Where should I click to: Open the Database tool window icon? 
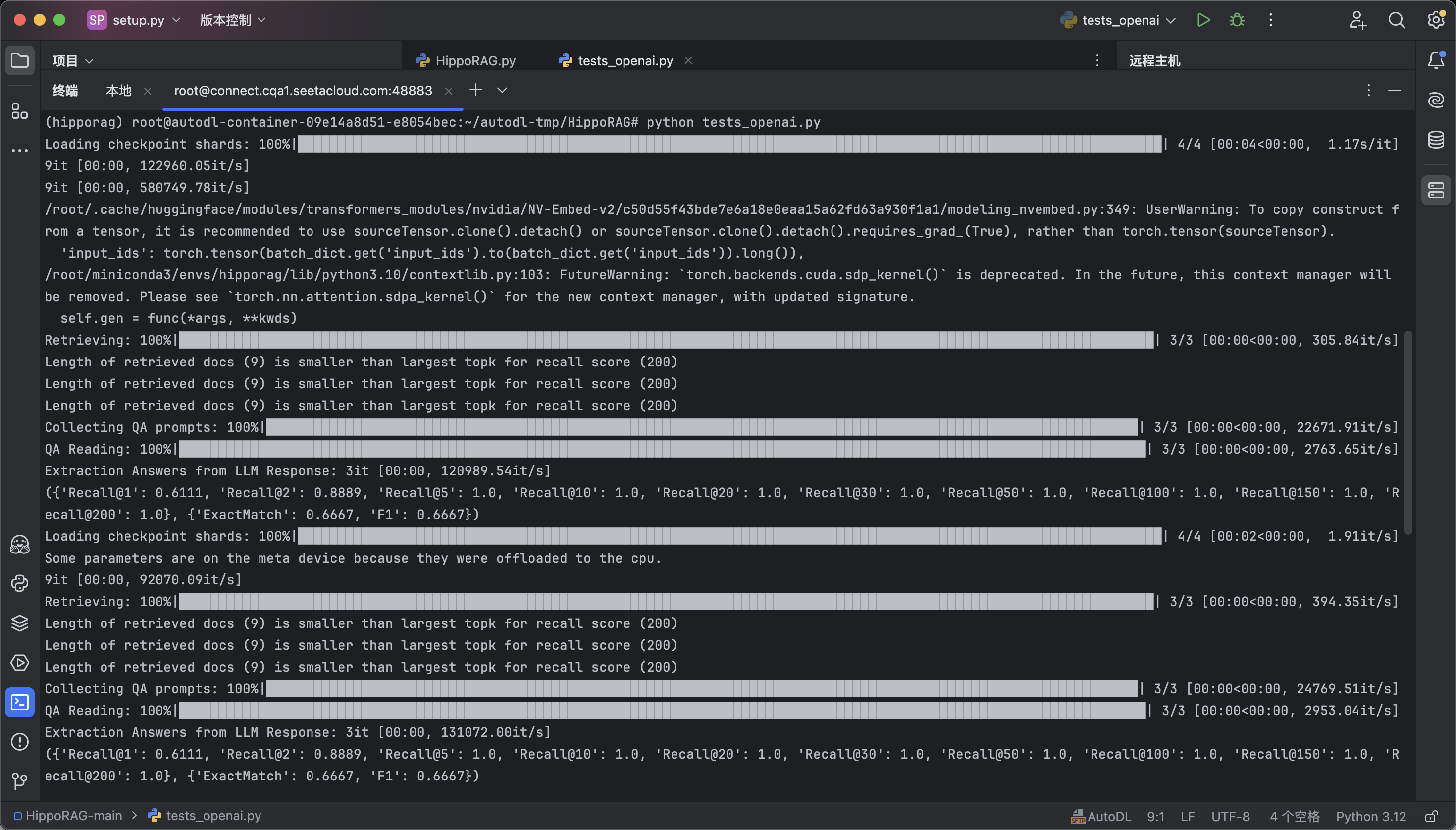[x=1436, y=139]
